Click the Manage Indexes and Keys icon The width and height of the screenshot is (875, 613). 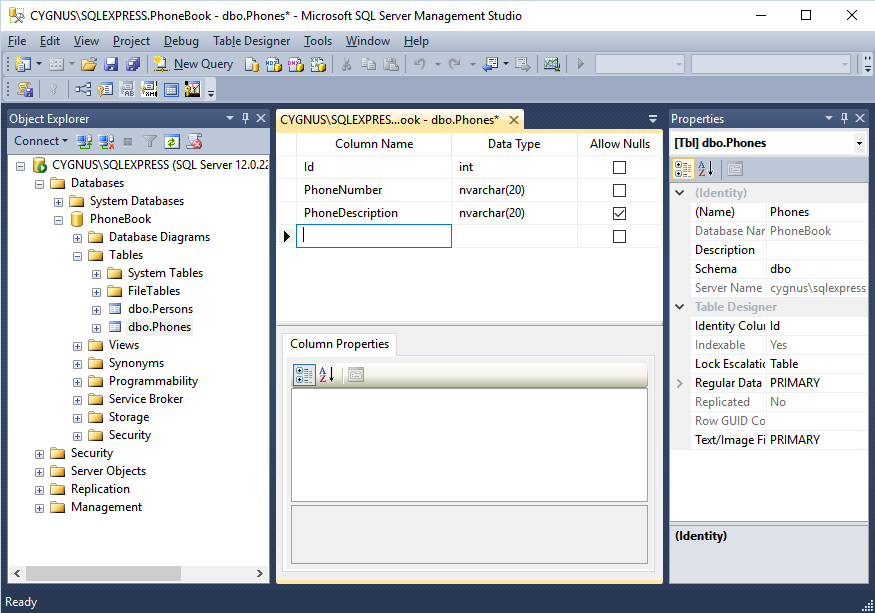(105, 89)
